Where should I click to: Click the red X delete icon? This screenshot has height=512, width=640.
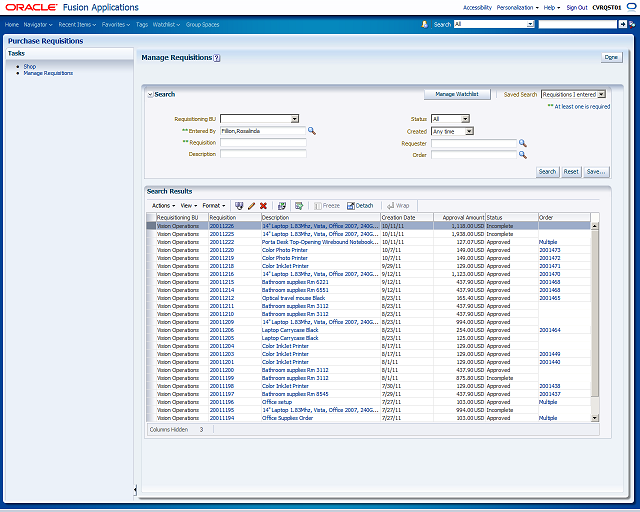coord(263,206)
